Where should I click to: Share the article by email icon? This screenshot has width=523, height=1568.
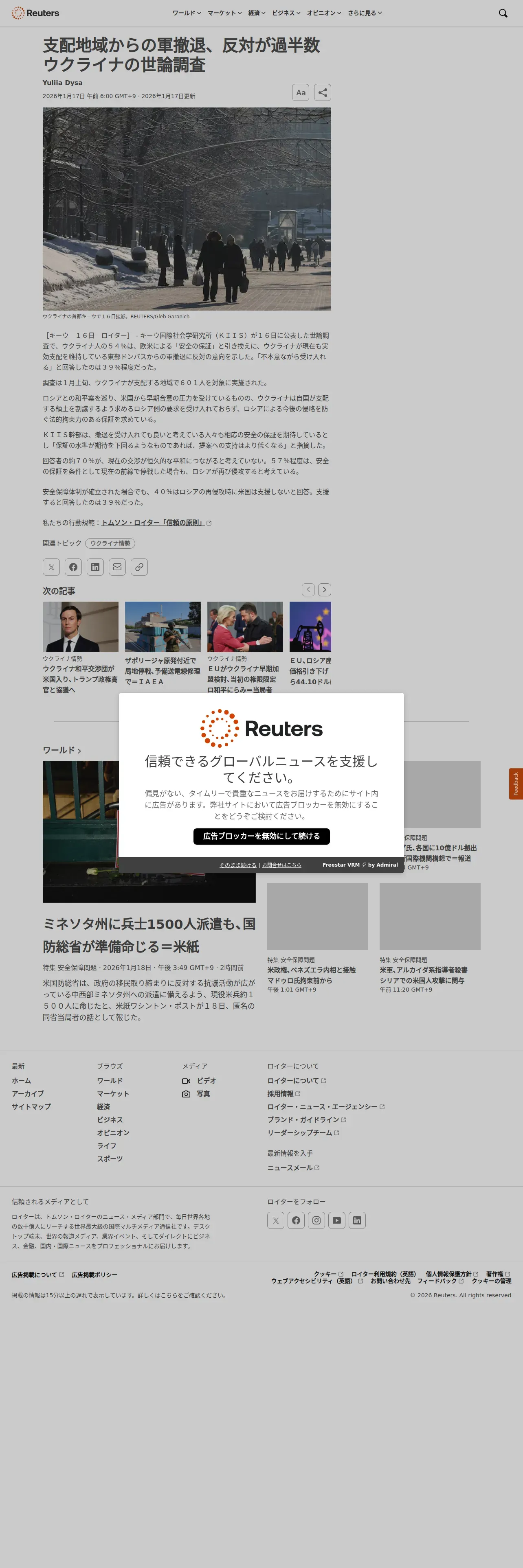pyautogui.click(x=117, y=567)
